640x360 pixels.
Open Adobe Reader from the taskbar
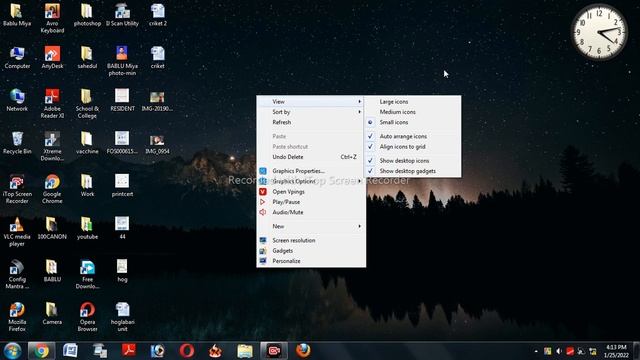(129, 351)
